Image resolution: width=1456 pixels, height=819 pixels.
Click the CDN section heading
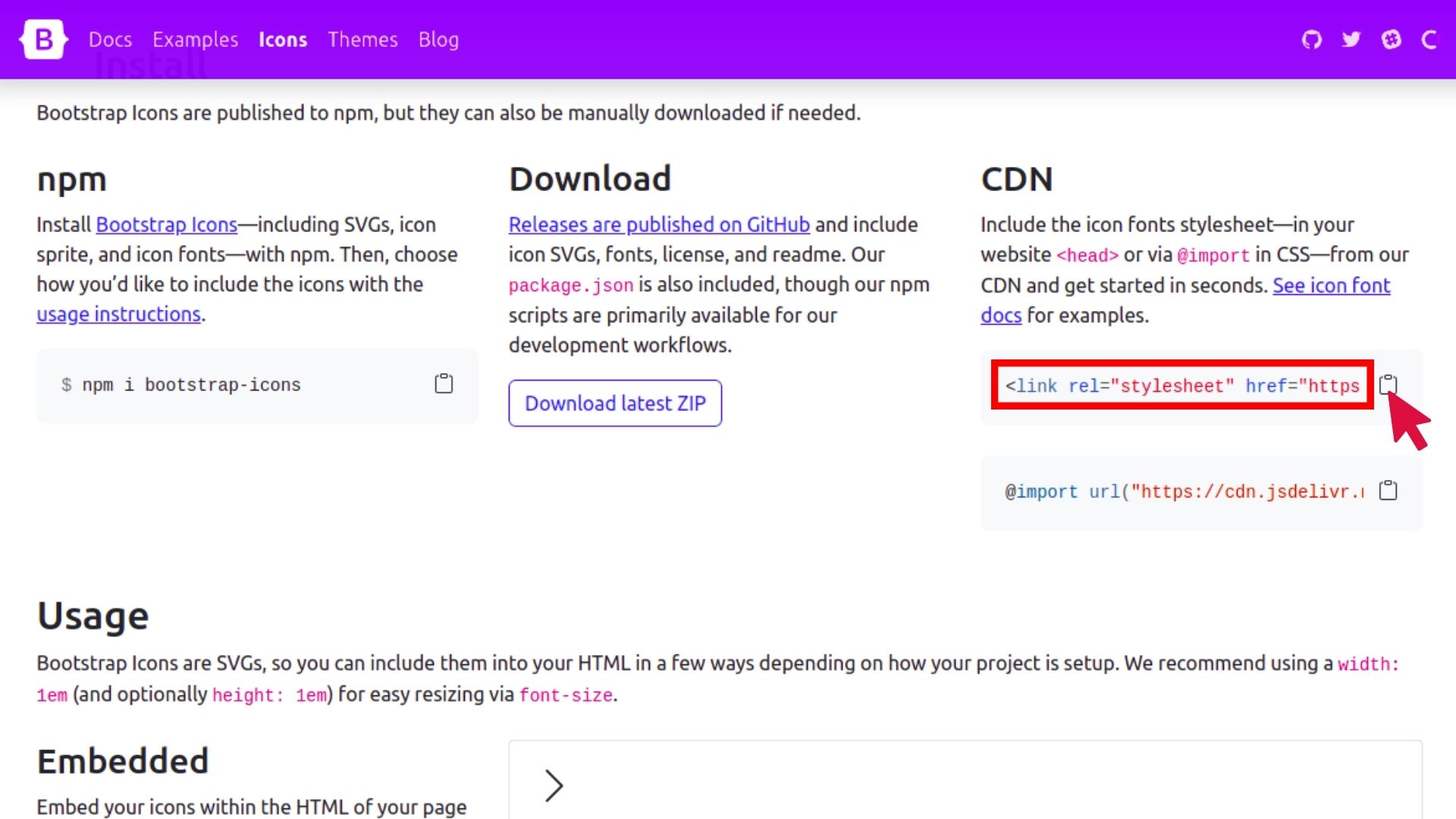tap(1017, 180)
